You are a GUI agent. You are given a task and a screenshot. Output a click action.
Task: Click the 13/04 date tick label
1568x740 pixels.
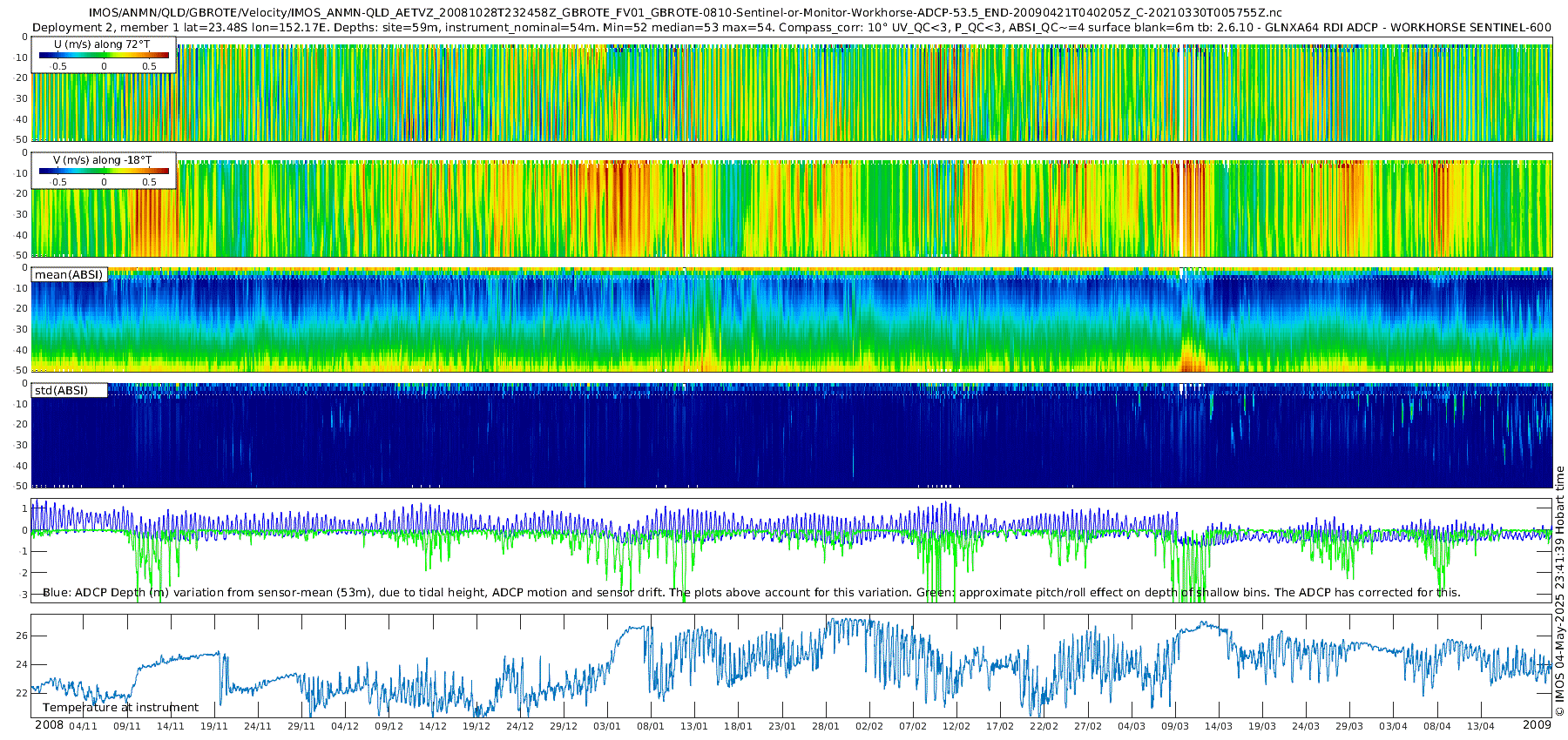click(1481, 726)
